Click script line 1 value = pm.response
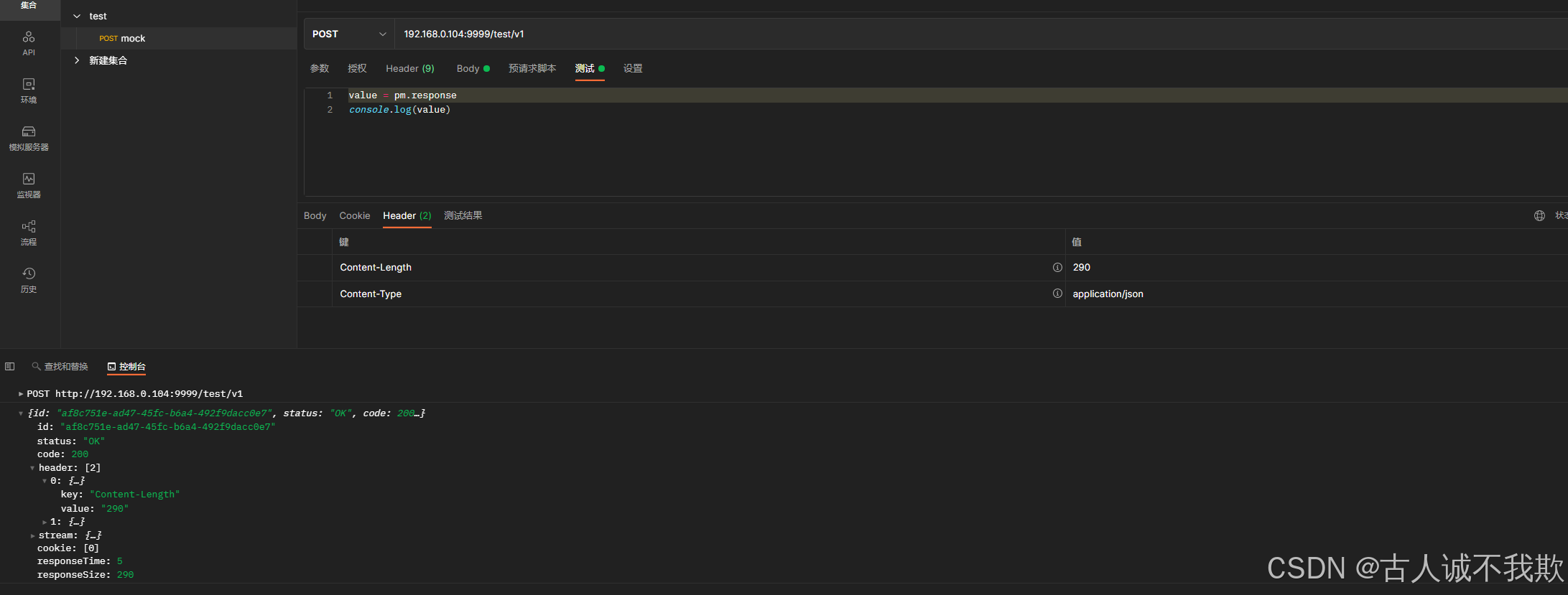Image resolution: width=1568 pixels, height=595 pixels. click(x=402, y=95)
